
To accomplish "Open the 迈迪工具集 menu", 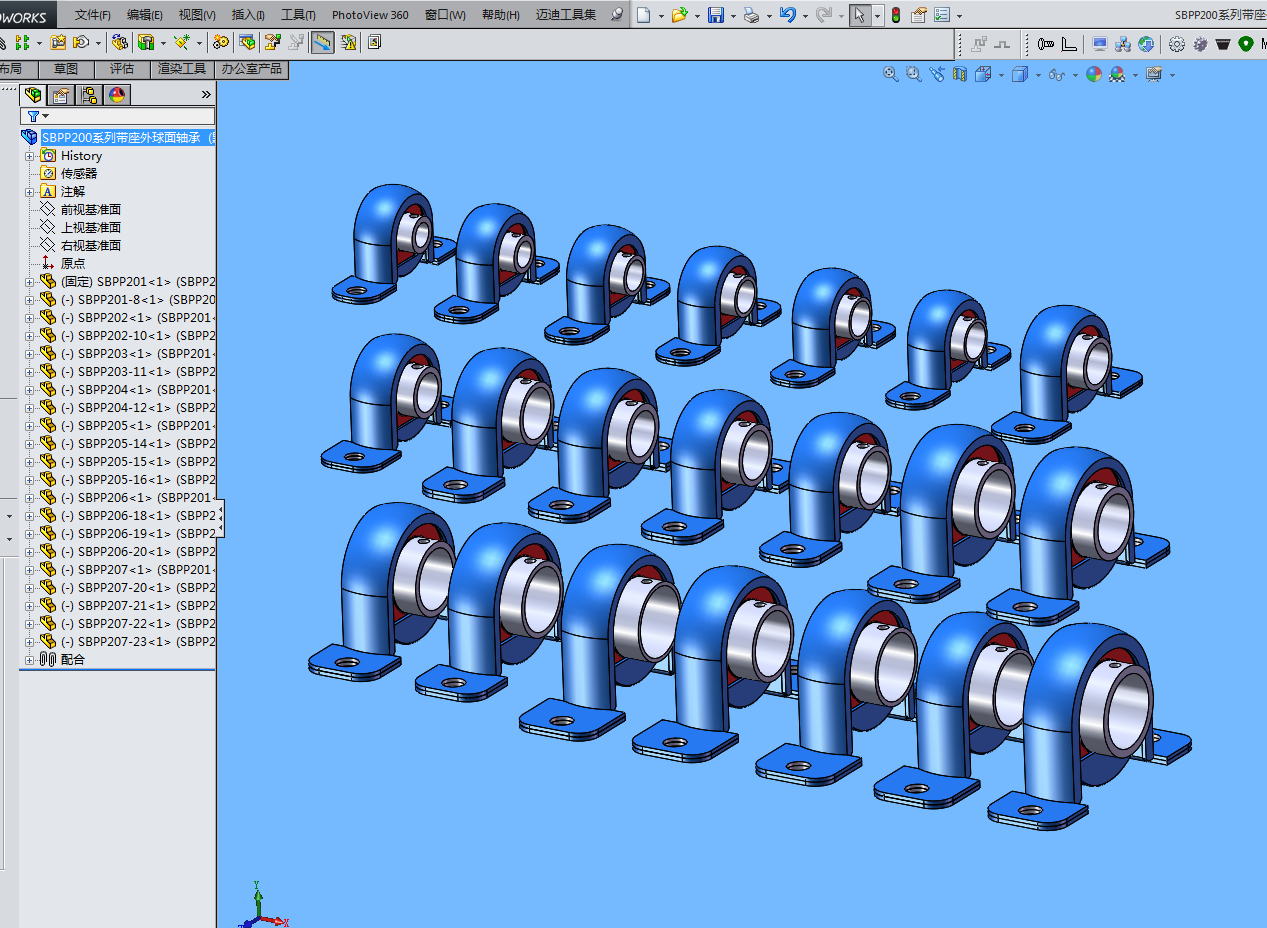I will pos(566,15).
